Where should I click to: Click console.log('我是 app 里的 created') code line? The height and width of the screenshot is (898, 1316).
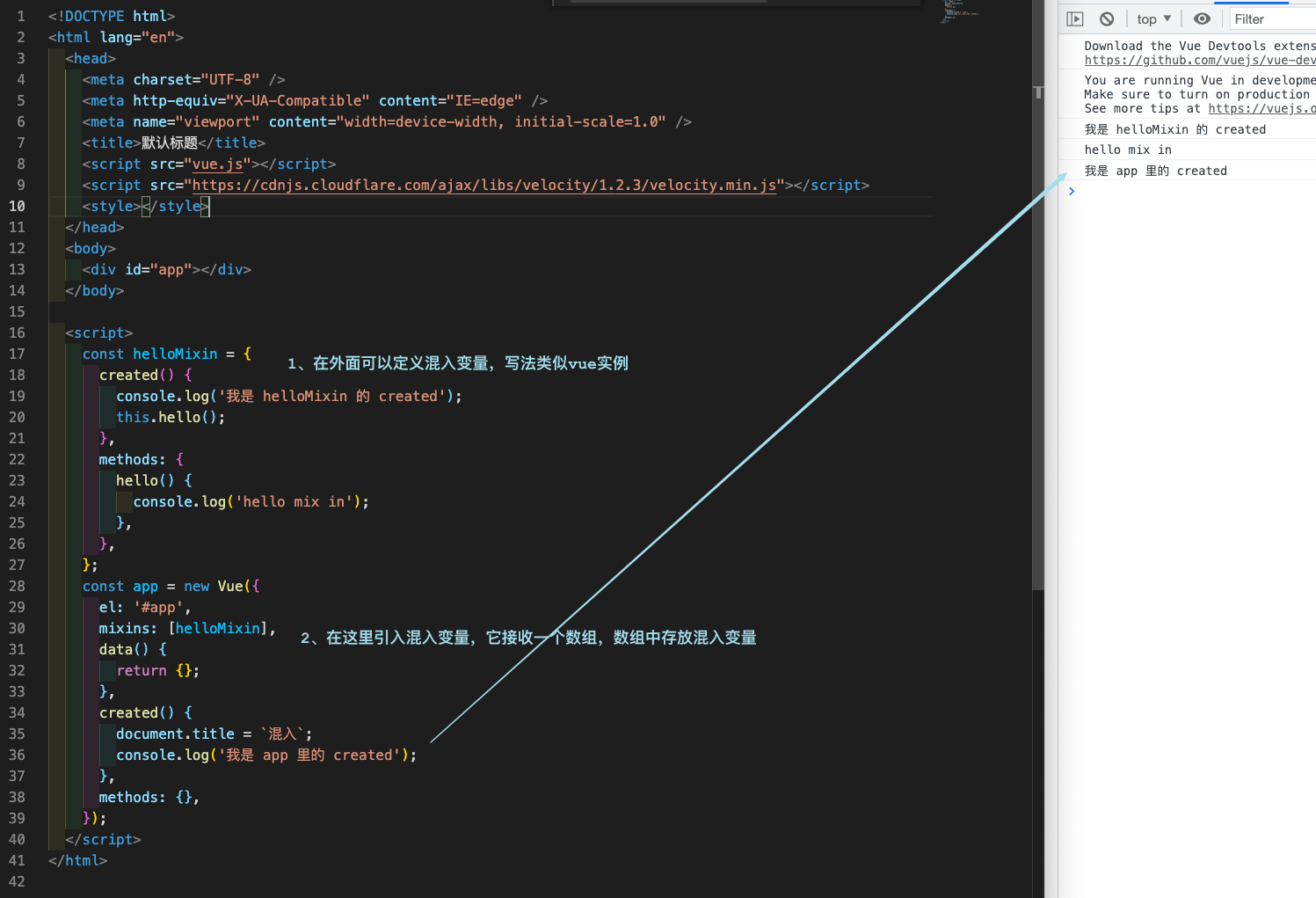click(266, 755)
